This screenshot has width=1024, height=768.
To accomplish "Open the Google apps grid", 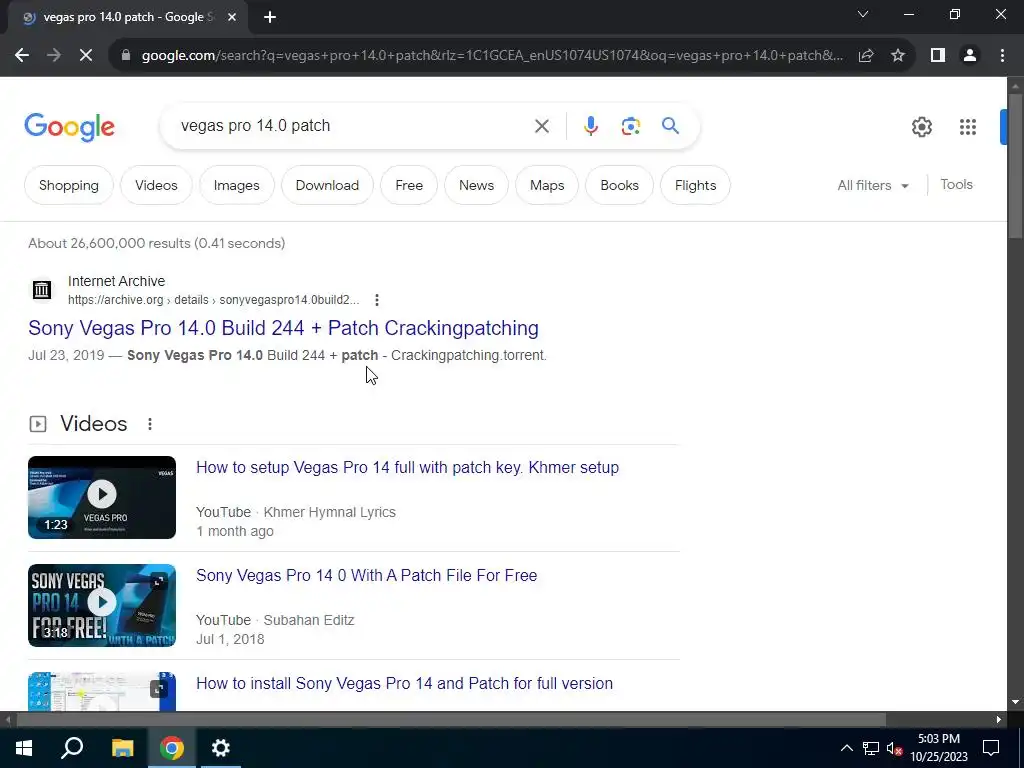I will click(x=967, y=127).
